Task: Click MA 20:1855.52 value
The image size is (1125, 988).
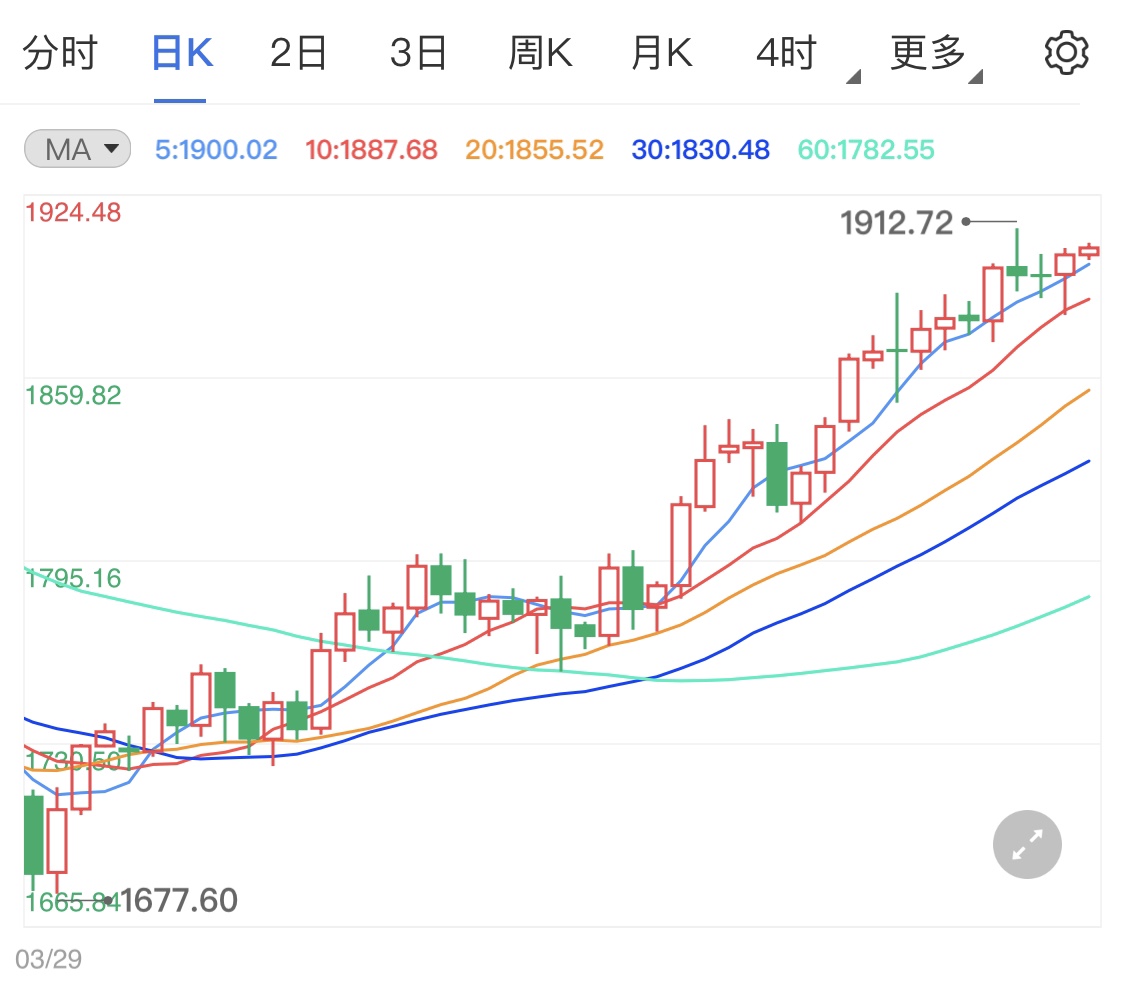Action: point(535,150)
